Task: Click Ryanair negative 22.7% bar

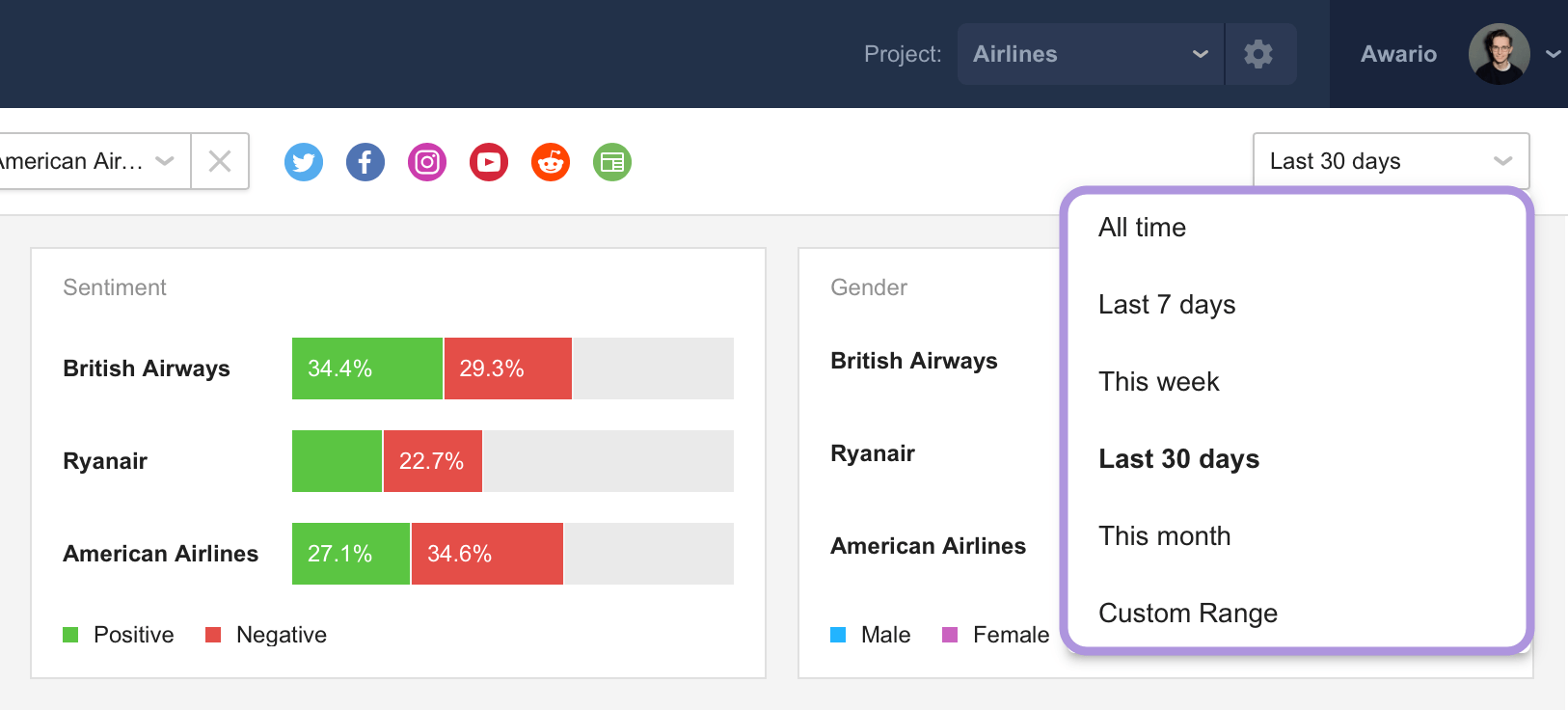Action: point(433,461)
